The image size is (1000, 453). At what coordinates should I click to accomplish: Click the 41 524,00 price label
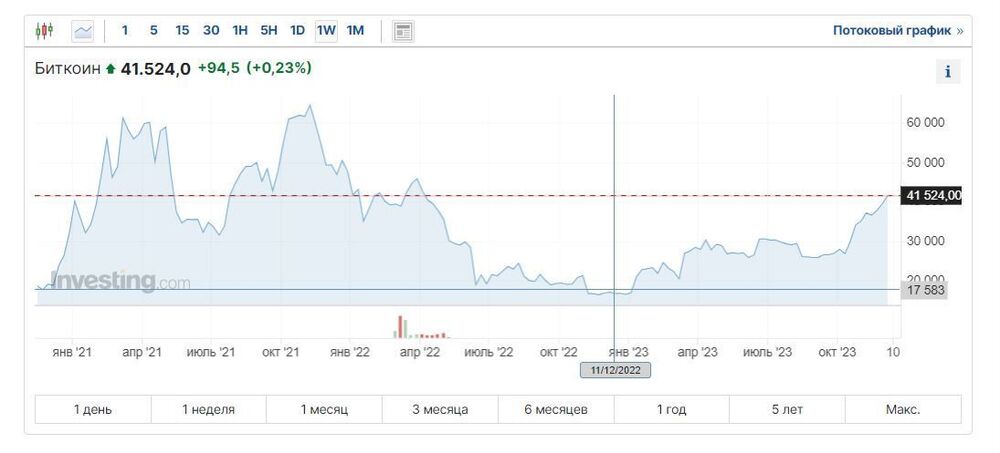coord(930,195)
